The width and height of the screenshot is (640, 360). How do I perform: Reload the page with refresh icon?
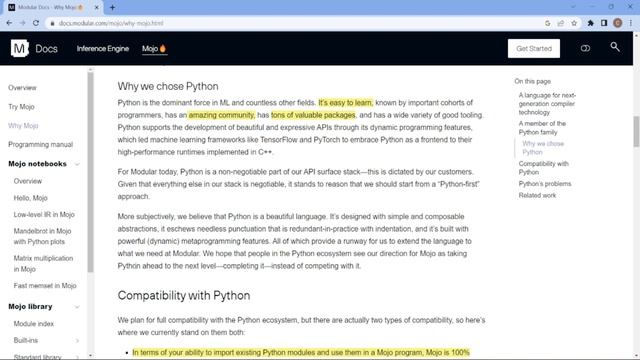(x=36, y=23)
